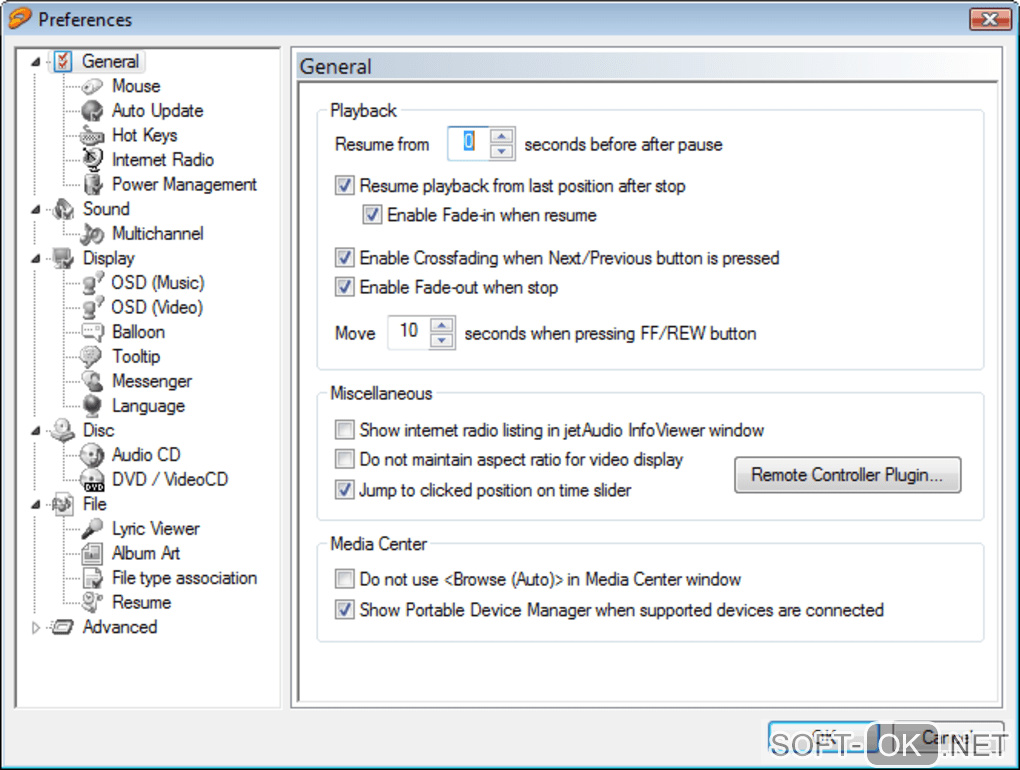The width and height of the screenshot is (1020, 770).
Task: Click the Multichannel speaker icon
Action: click(93, 234)
